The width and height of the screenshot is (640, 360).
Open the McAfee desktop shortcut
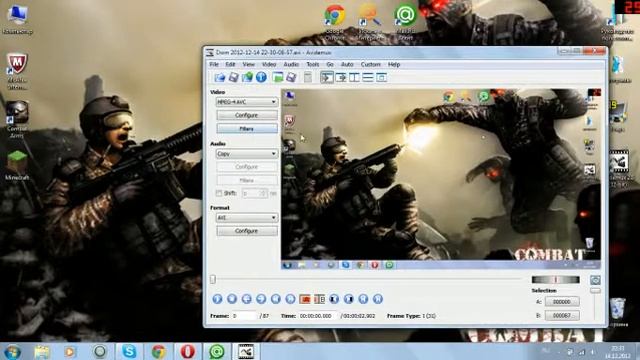coord(17,71)
